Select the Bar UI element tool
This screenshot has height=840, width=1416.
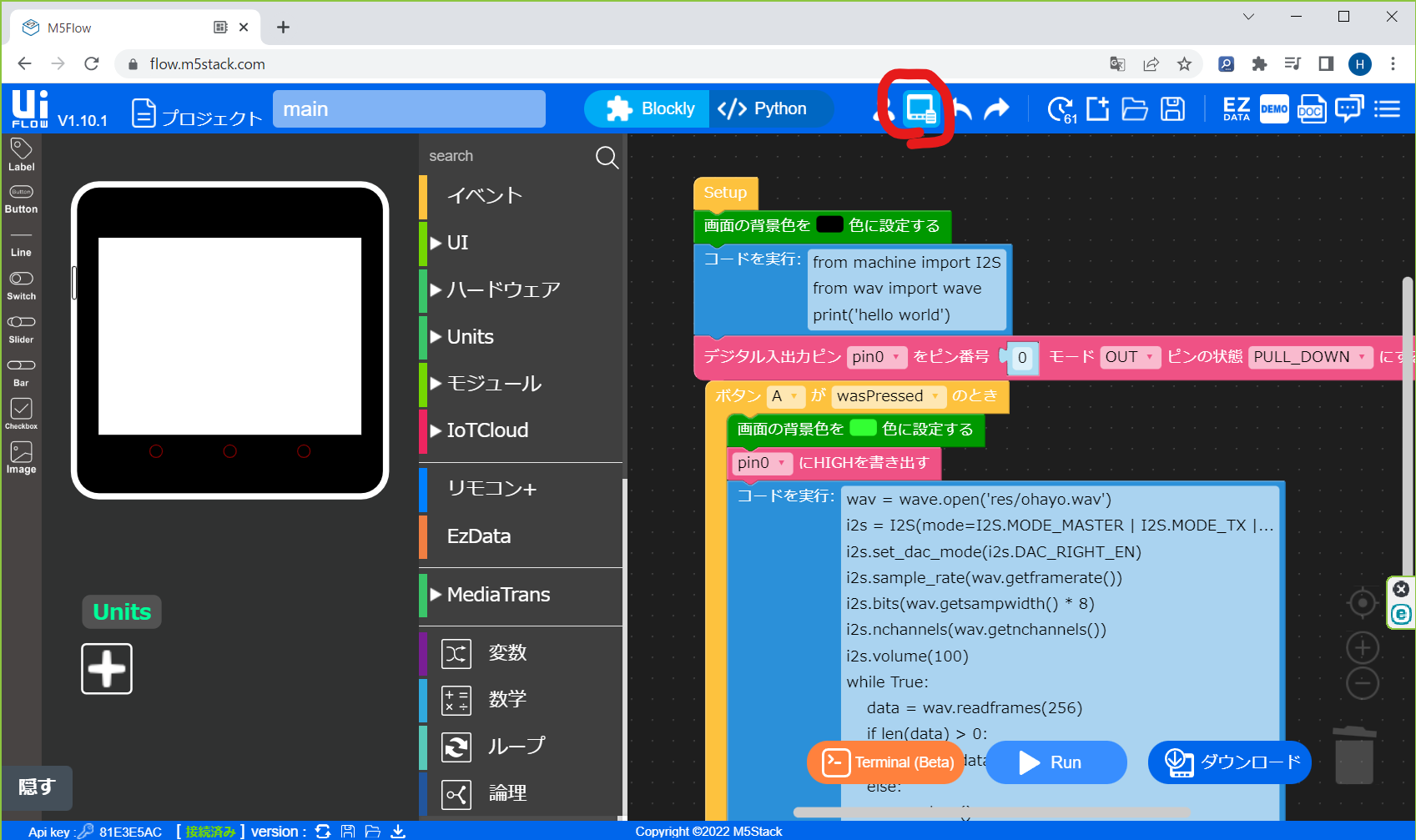tap(21, 373)
